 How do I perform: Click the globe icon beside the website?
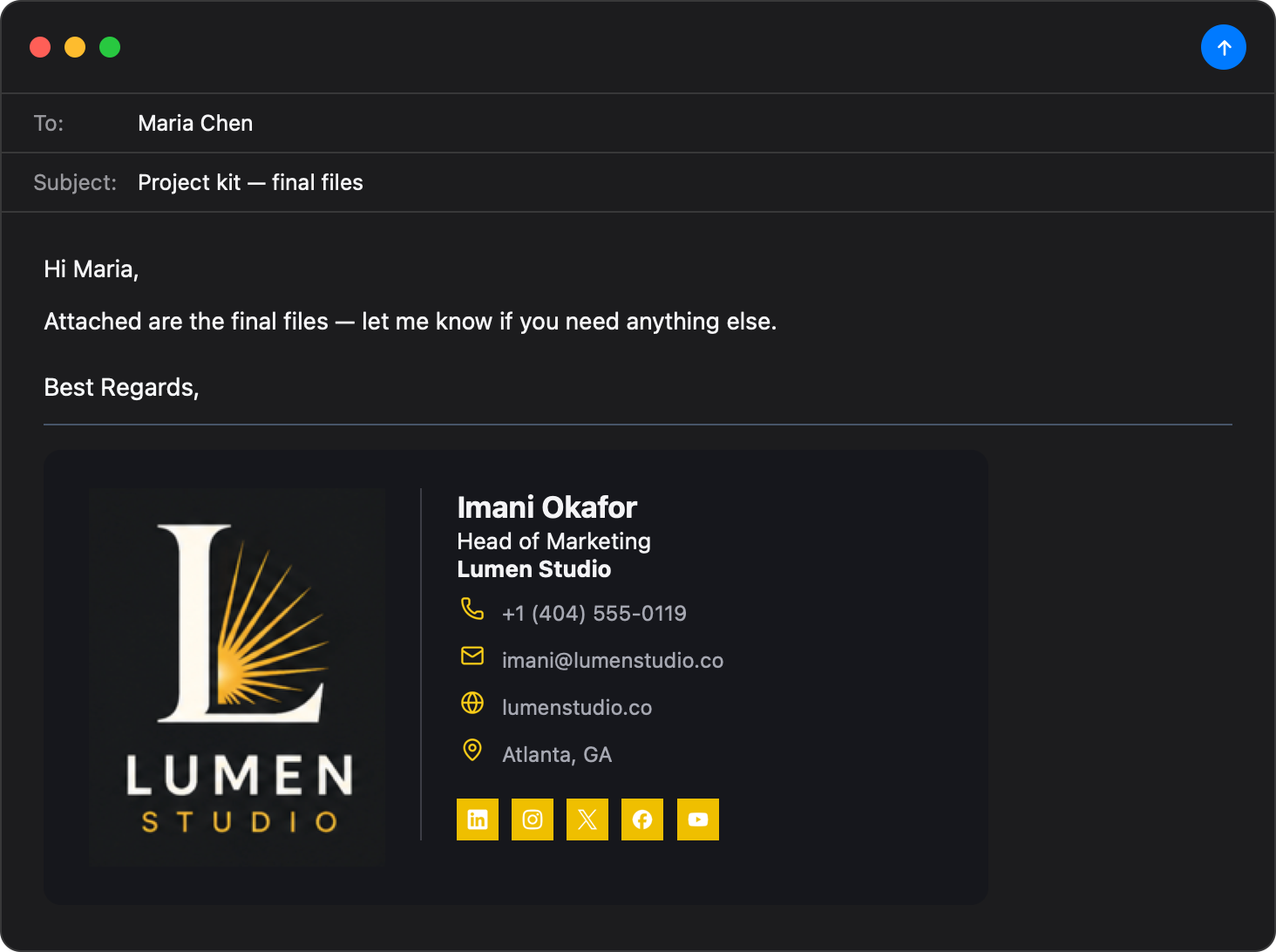tap(472, 703)
